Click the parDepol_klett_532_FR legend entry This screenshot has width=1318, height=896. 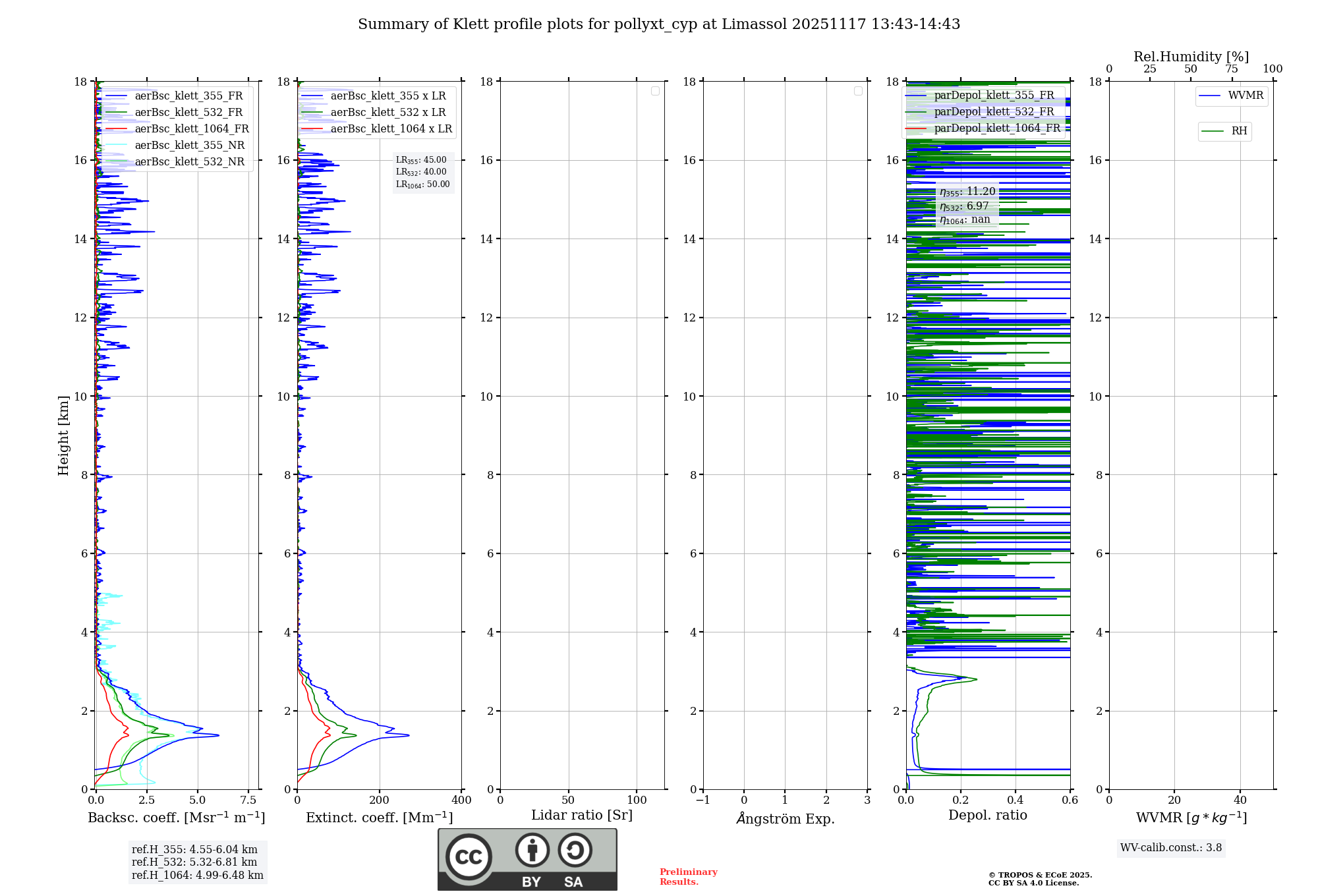coord(993,112)
